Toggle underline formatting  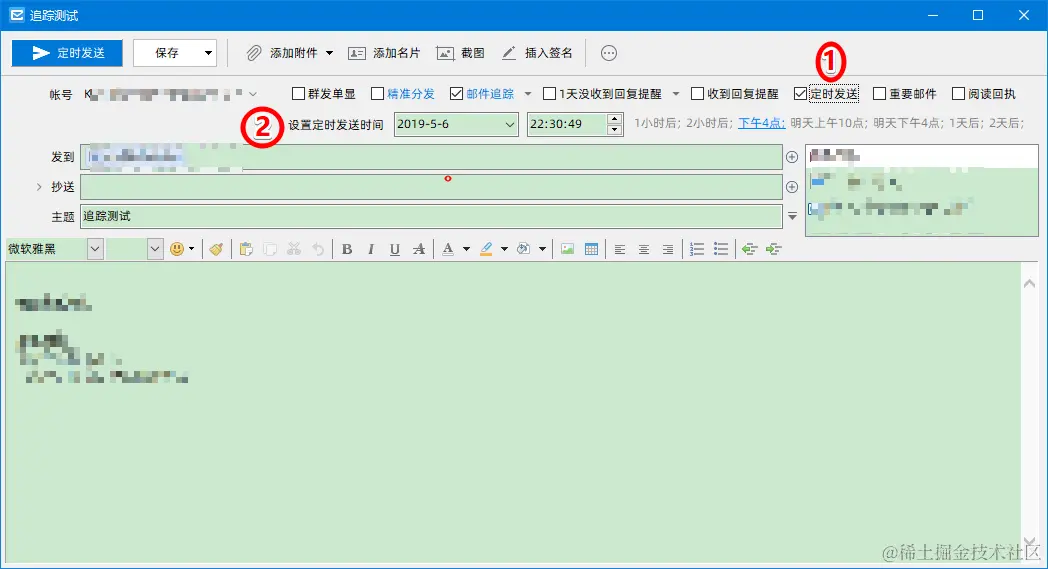(395, 249)
